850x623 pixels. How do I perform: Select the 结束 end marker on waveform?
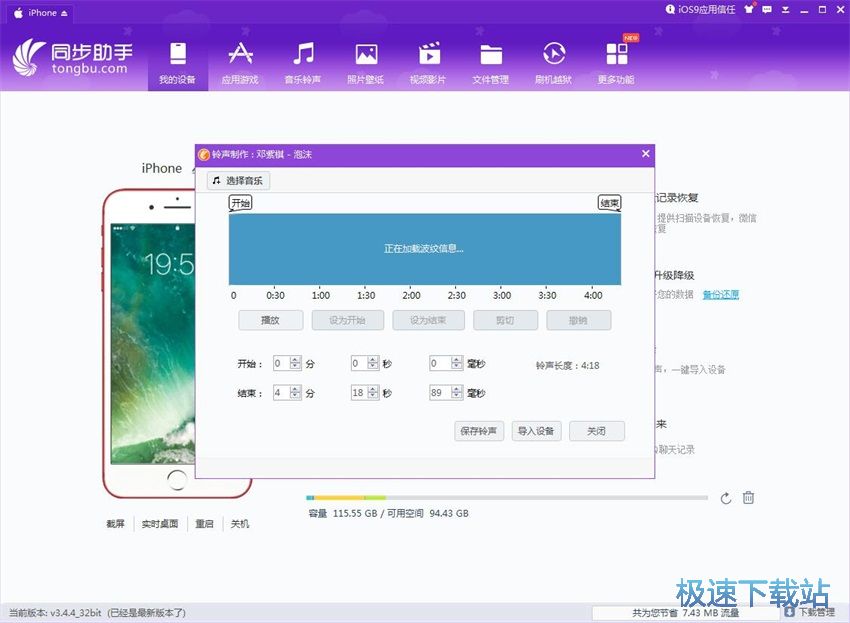[609, 203]
